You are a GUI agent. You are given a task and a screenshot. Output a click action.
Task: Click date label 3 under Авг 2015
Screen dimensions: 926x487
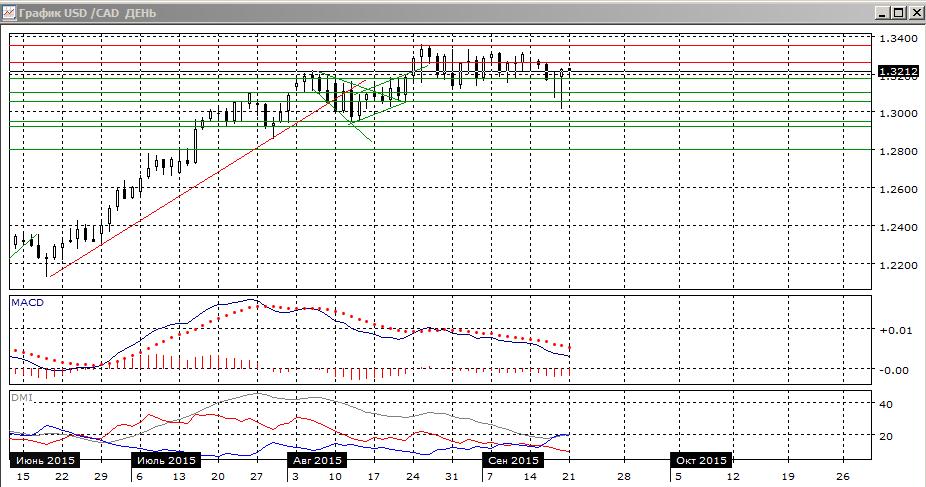coord(295,477)
